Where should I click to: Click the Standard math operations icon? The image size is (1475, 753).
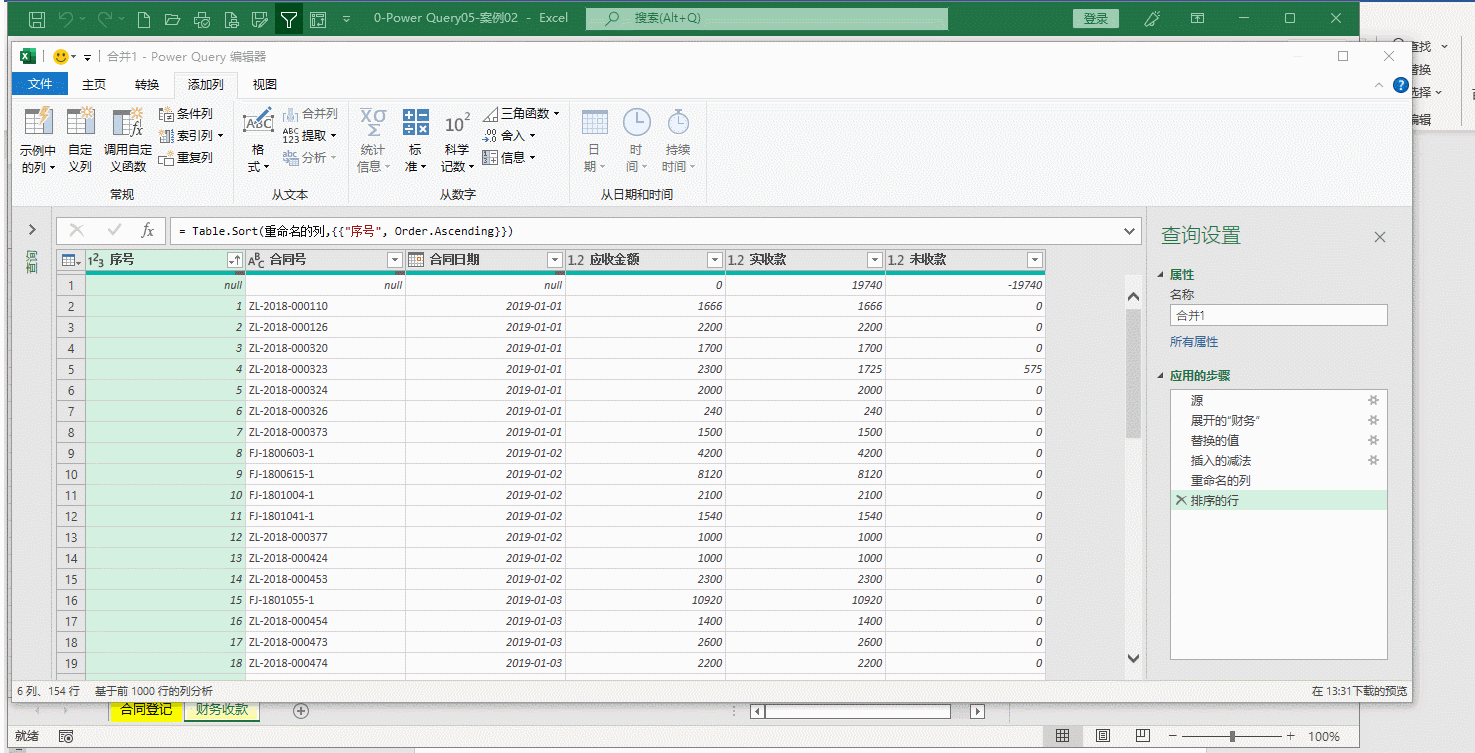[x=415, y=123]
